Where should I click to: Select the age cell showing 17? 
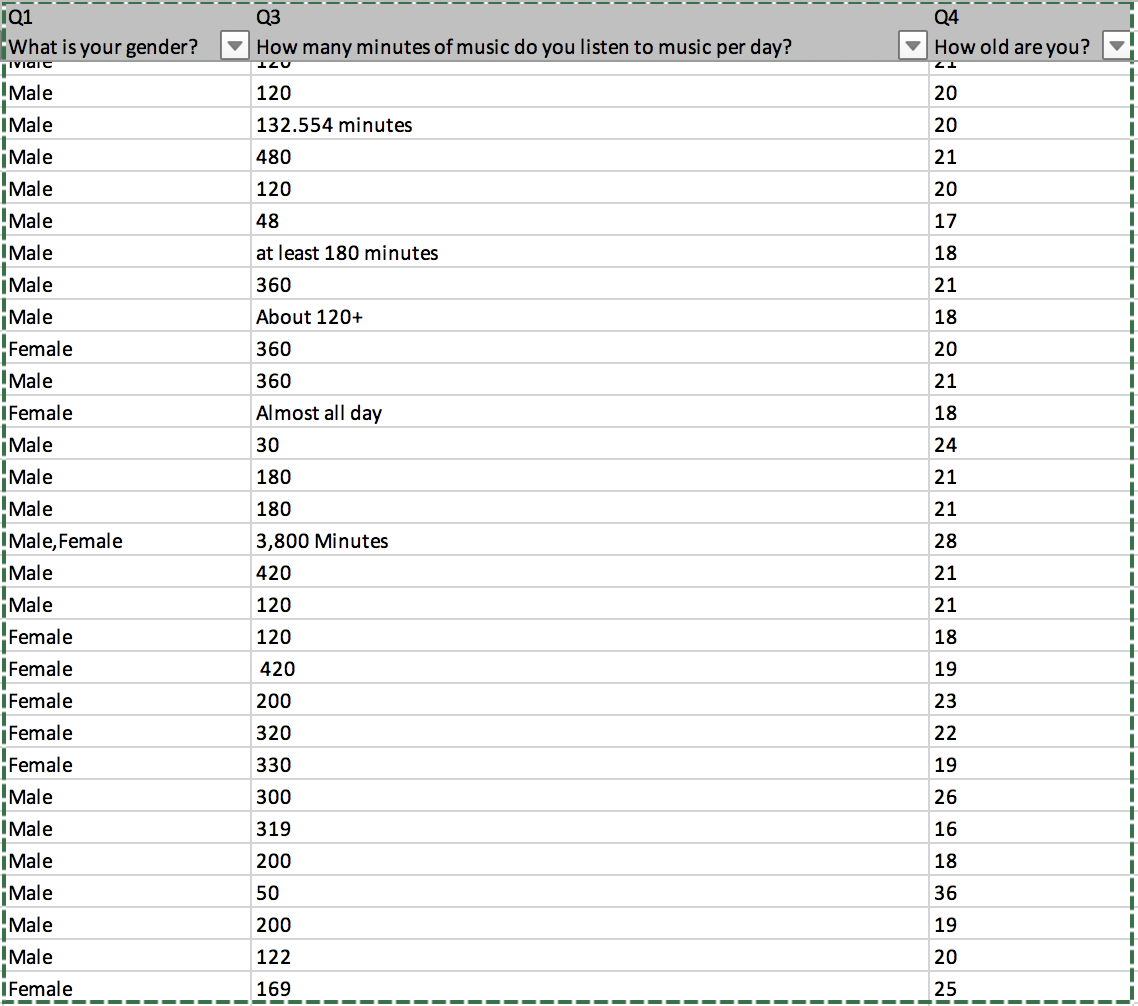tap(1031, 221)
